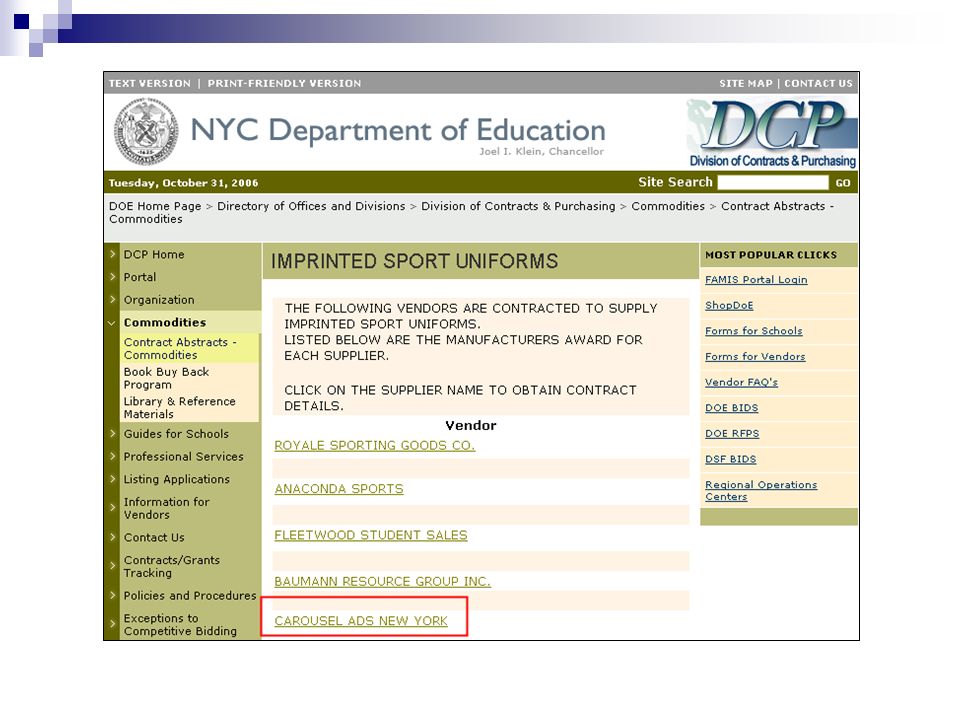Open Fleetwood Student Sales vendor link
The height and width of the screenshot is (720, 960).
370,535
